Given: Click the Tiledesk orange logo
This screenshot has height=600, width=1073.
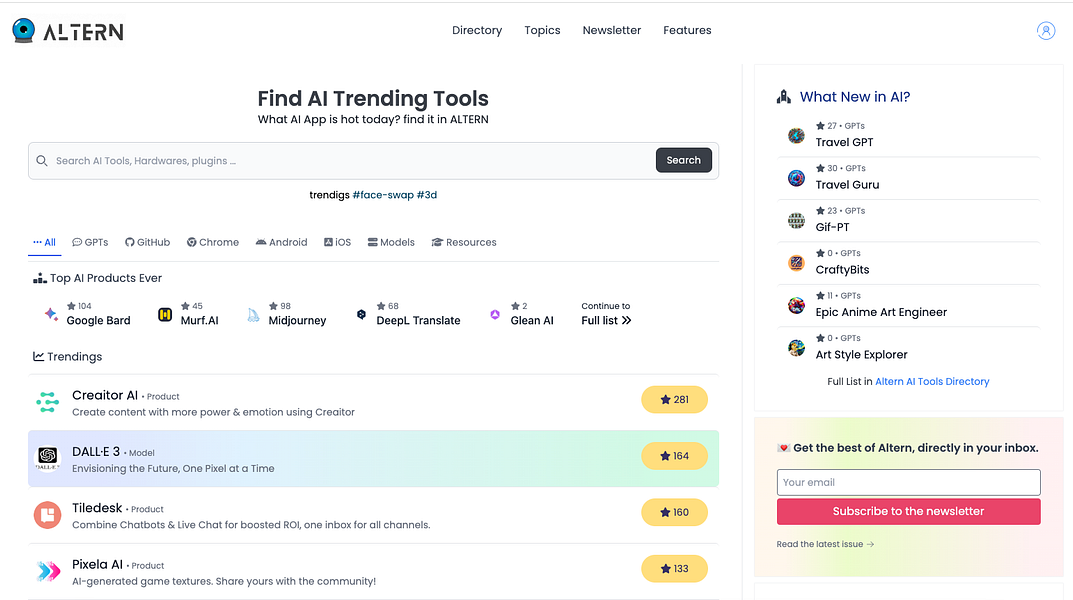Looking at the screenshot, I should click(x=48, y=514).
